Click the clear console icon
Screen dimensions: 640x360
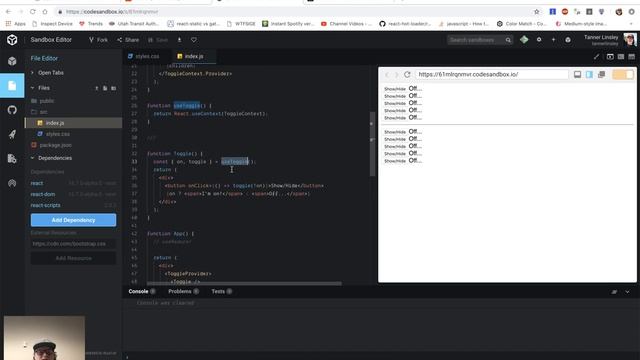tap(614, 292)
